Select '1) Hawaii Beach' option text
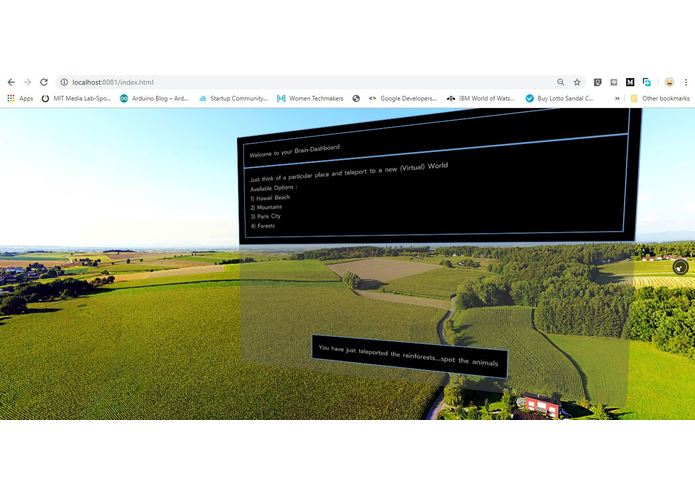Image resolution: width=695 pixels, height=494 pixels. [x=270, y=198]
